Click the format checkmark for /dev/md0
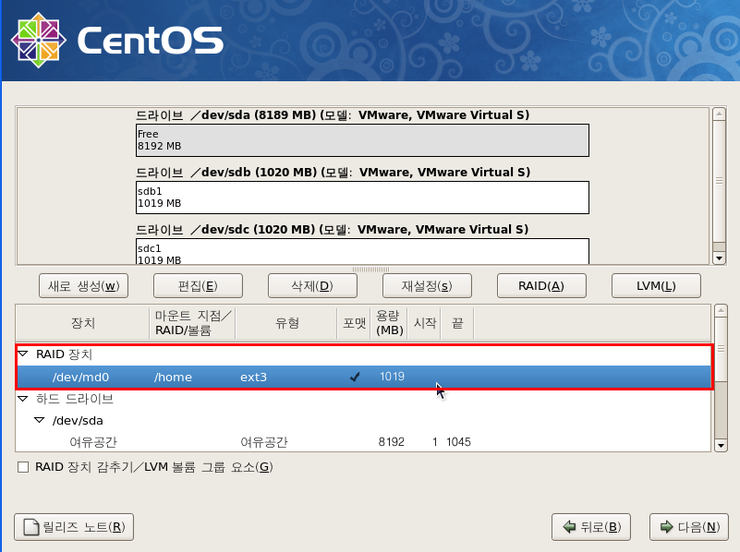 tap(354, 377)
